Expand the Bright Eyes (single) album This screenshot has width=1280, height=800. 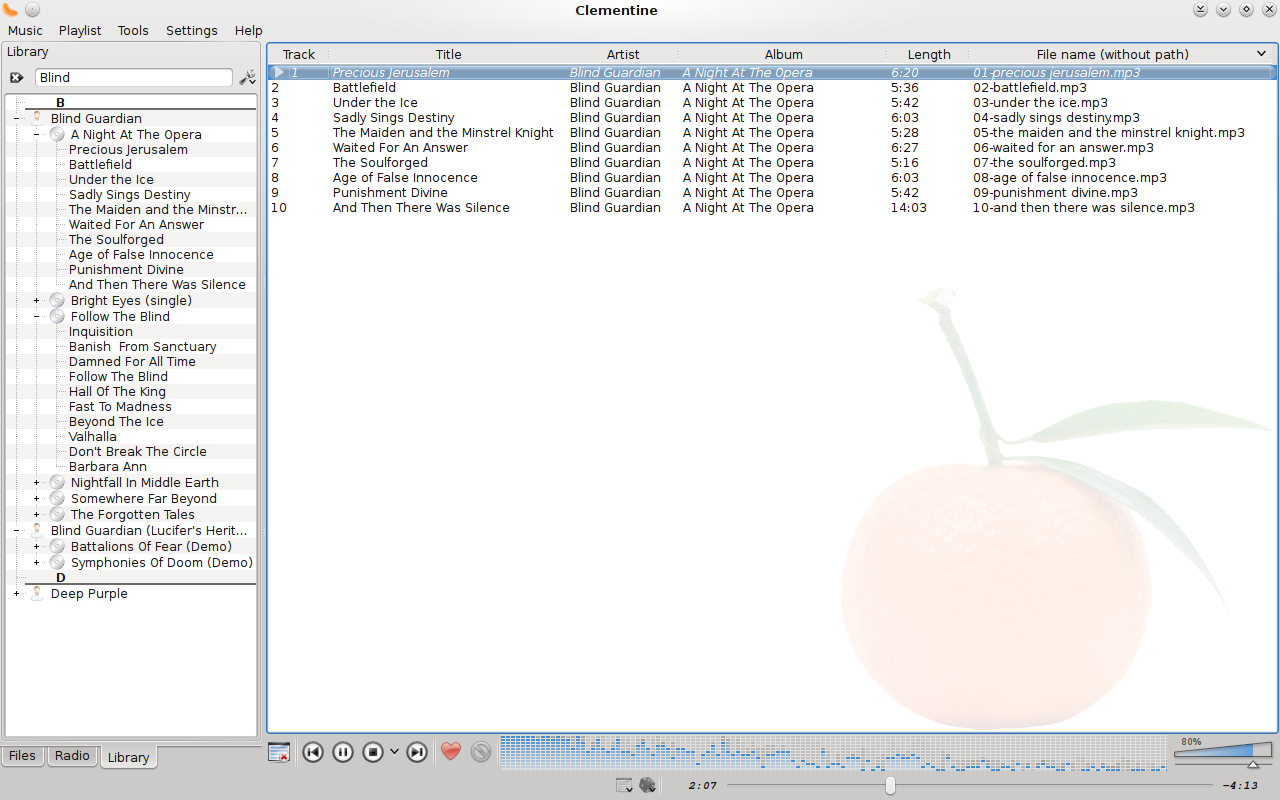[37, 300]
